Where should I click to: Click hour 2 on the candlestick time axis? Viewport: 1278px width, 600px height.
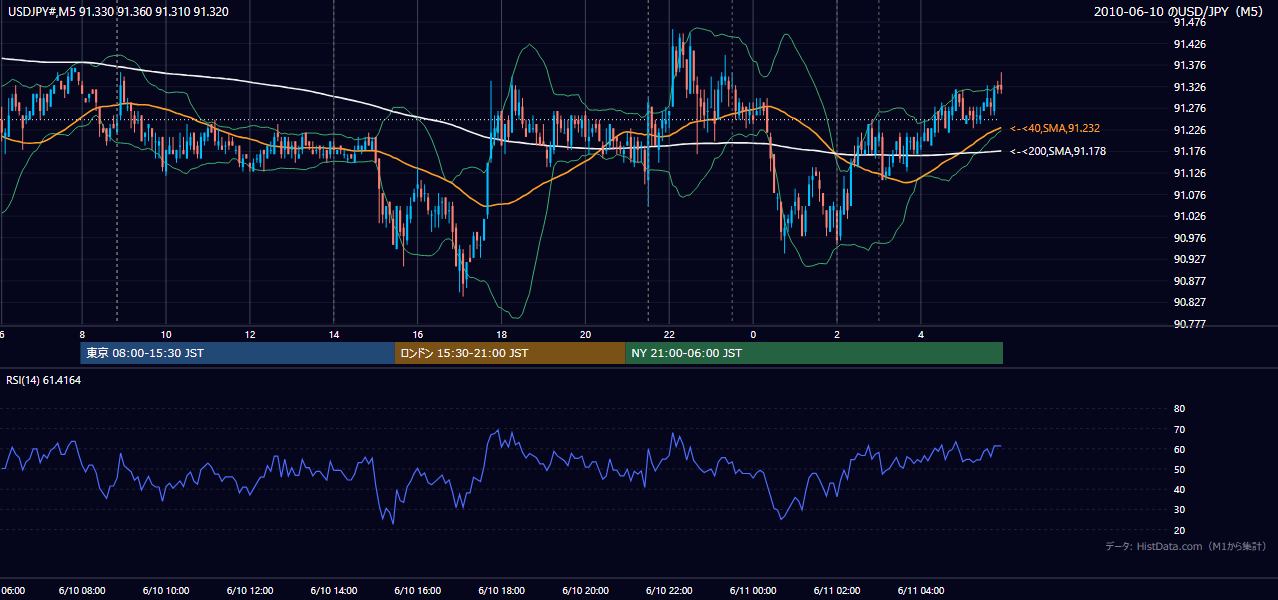[837, 334]
